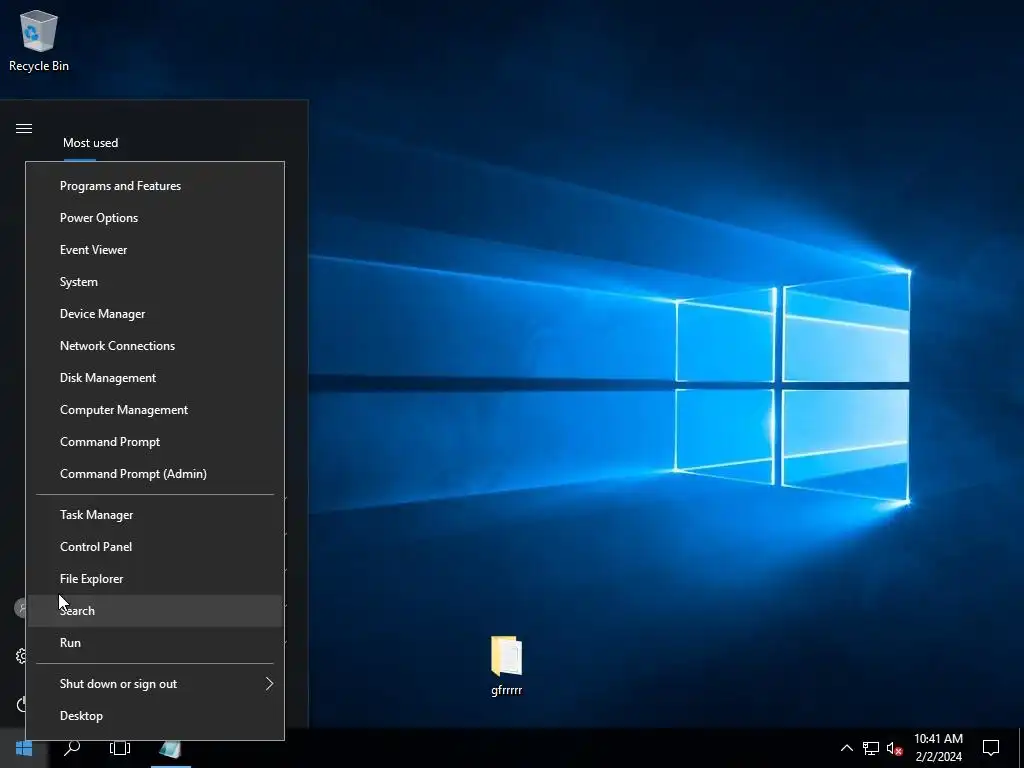The image size is (1024, 768).
Task: Open the network status tray icon
Action: tap(871, 748)
